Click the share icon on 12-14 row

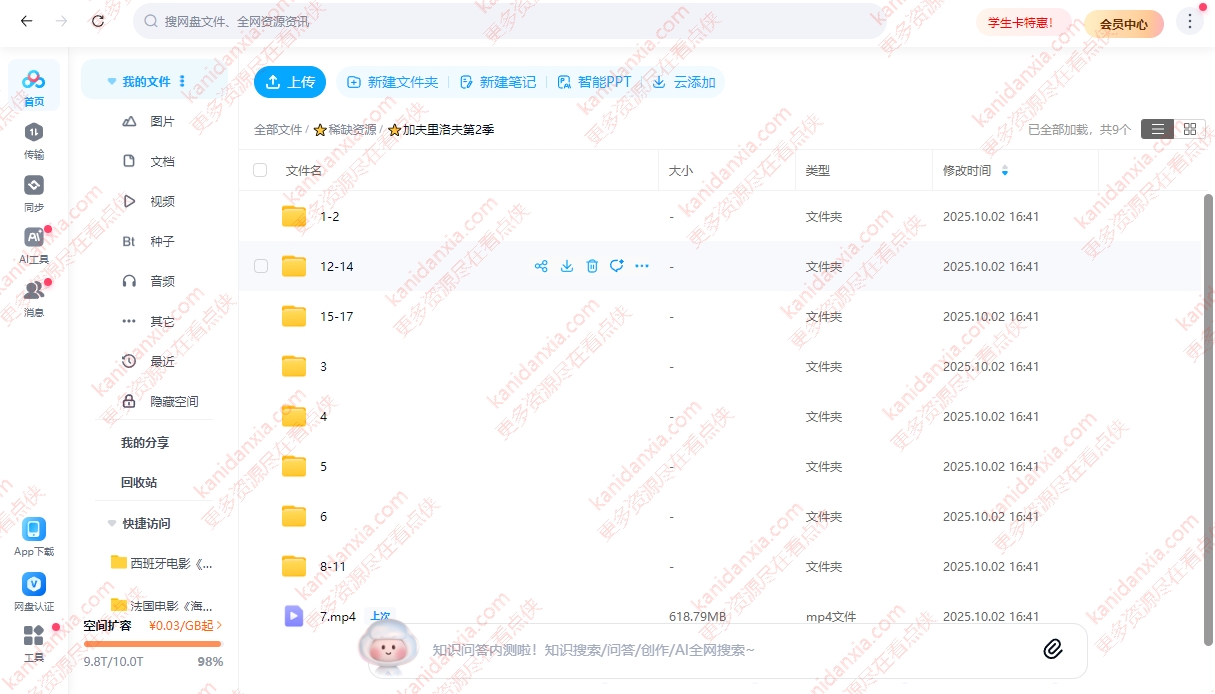pos(541,266)
